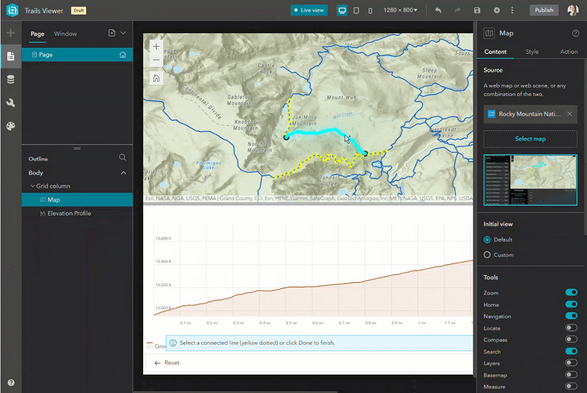The width and height of the screenshot is (587, 393).
Task: Switch to the Style tab
Action: click(x=532, y=52)
